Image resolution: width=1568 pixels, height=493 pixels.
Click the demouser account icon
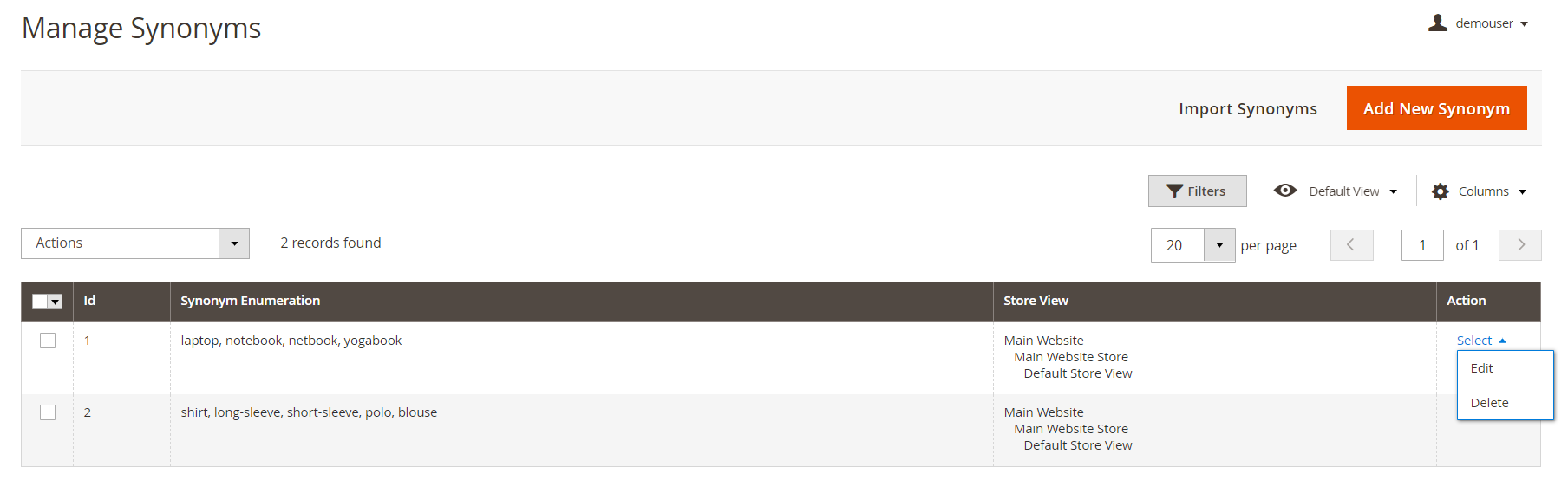(1438, 23)
